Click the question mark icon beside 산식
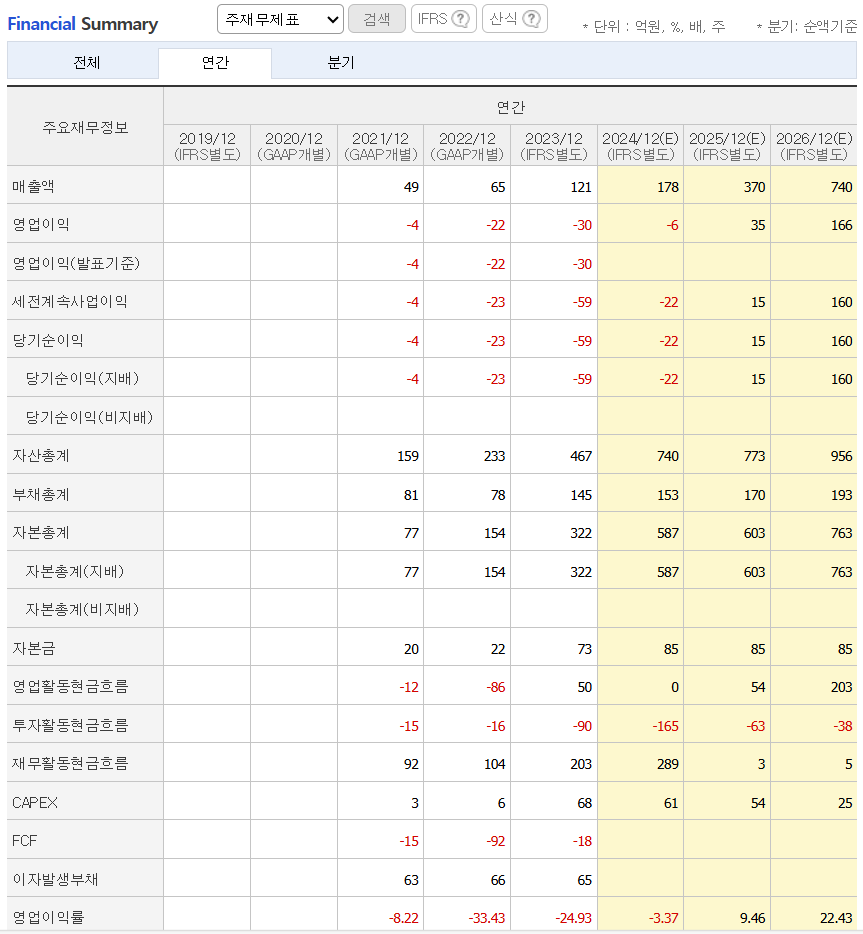Image resolution: width=863 pixels, height=934 pixels. tap(531, 19)
